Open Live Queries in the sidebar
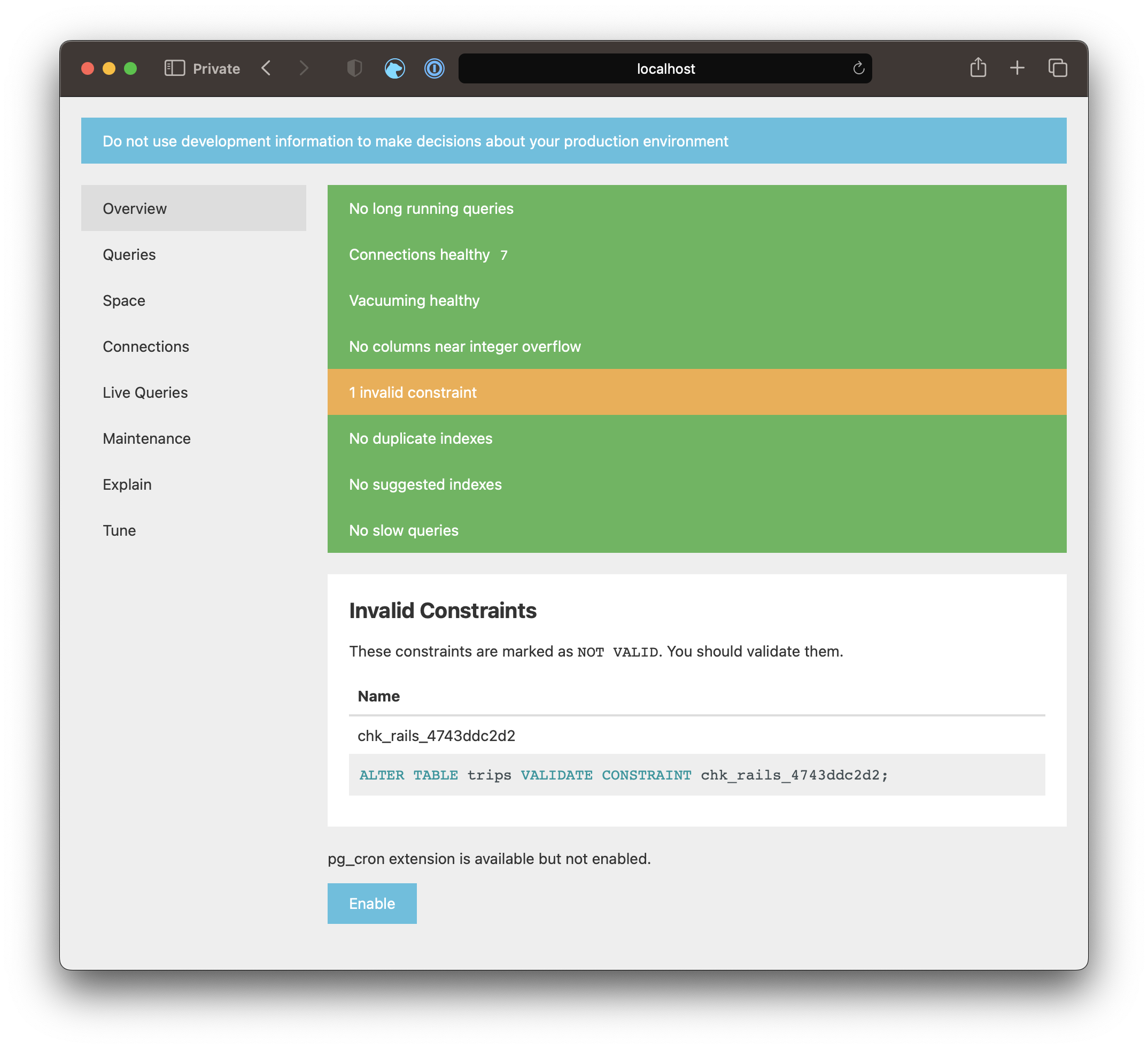 click(x=145, y=392)
